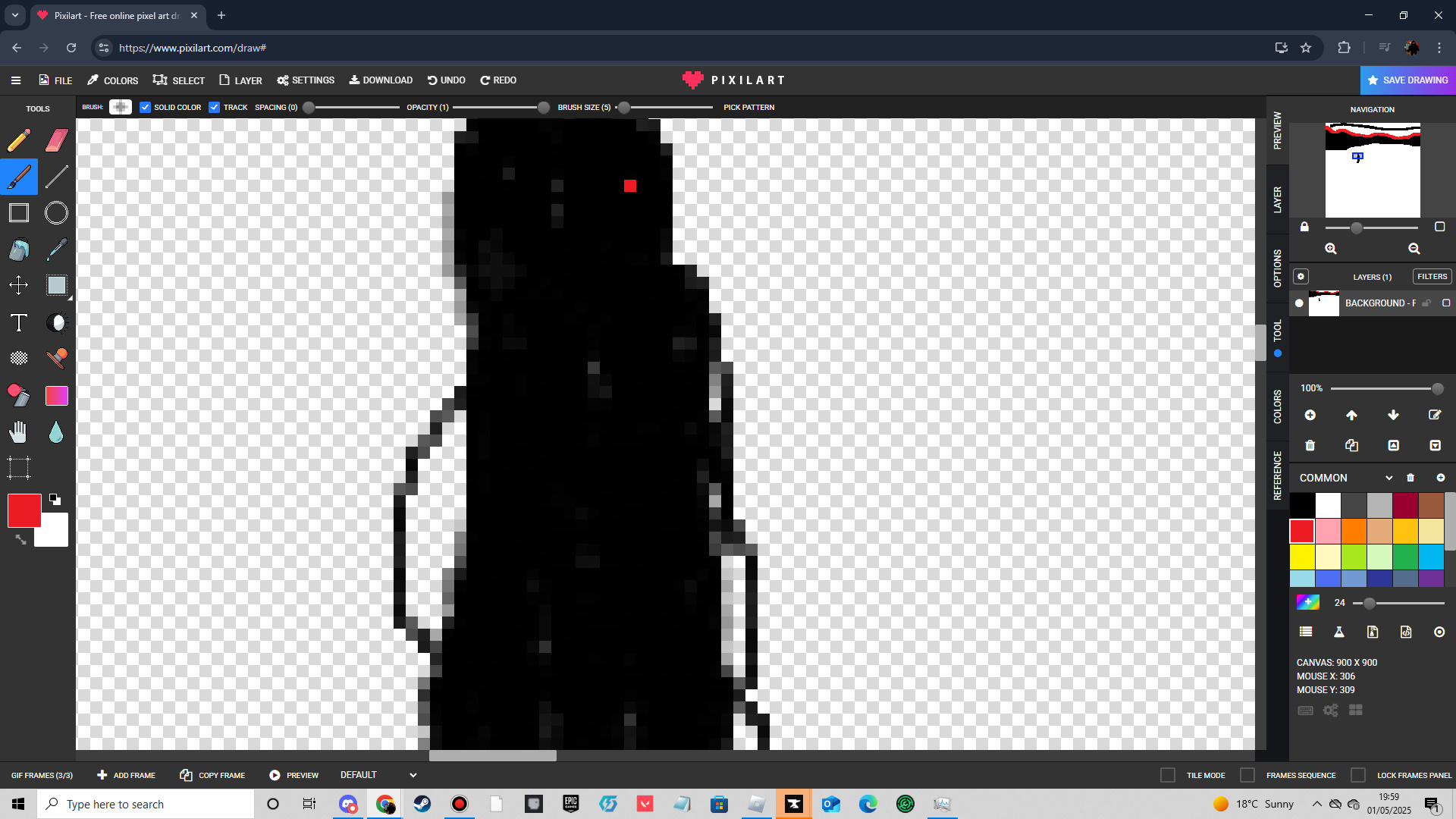The image size is (1456, 819).
Task: Select the Bucket fill tool
Action: click(x=19, y=249)
